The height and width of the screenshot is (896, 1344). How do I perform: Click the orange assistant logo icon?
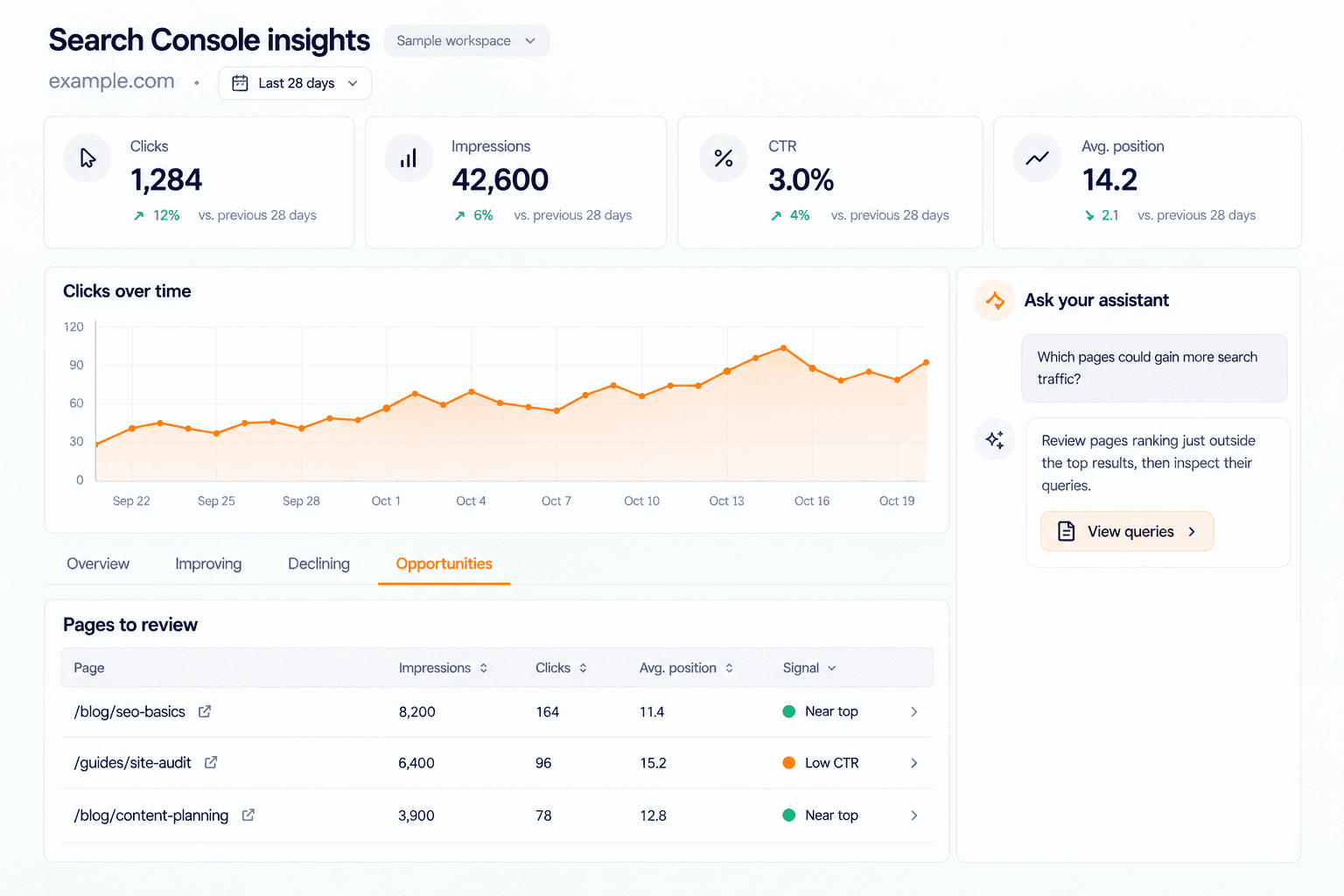point(995,301)
